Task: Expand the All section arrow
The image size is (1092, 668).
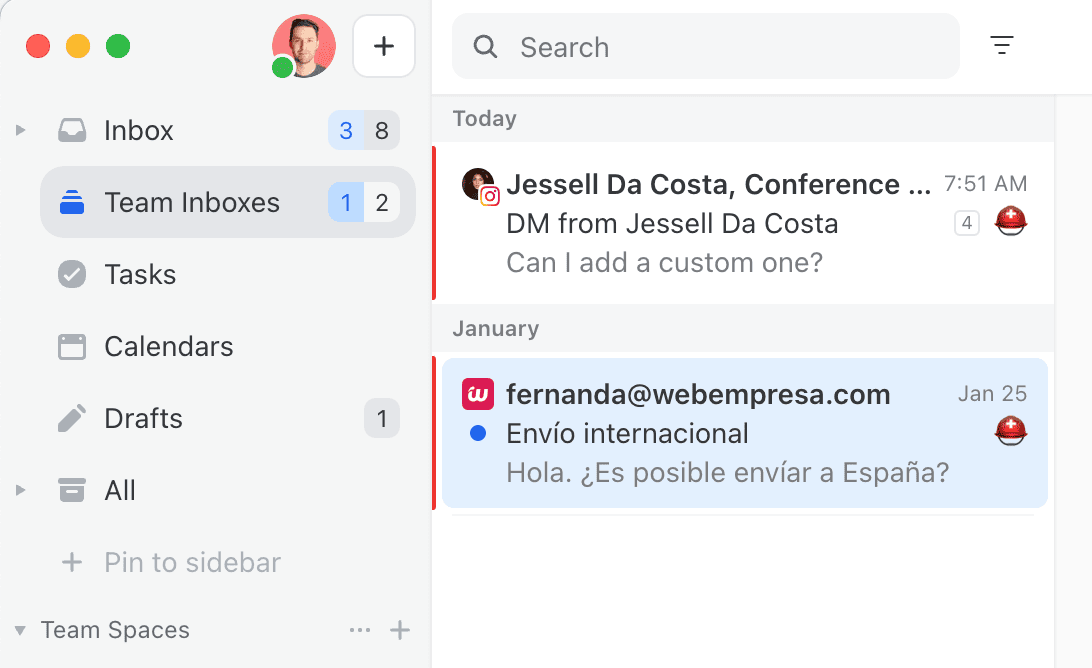Action: [x=20, y=490]
